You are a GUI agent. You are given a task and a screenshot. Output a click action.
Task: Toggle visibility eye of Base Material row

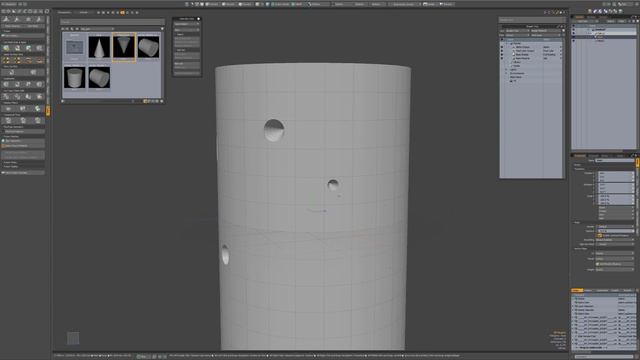[x=502, y=58]
